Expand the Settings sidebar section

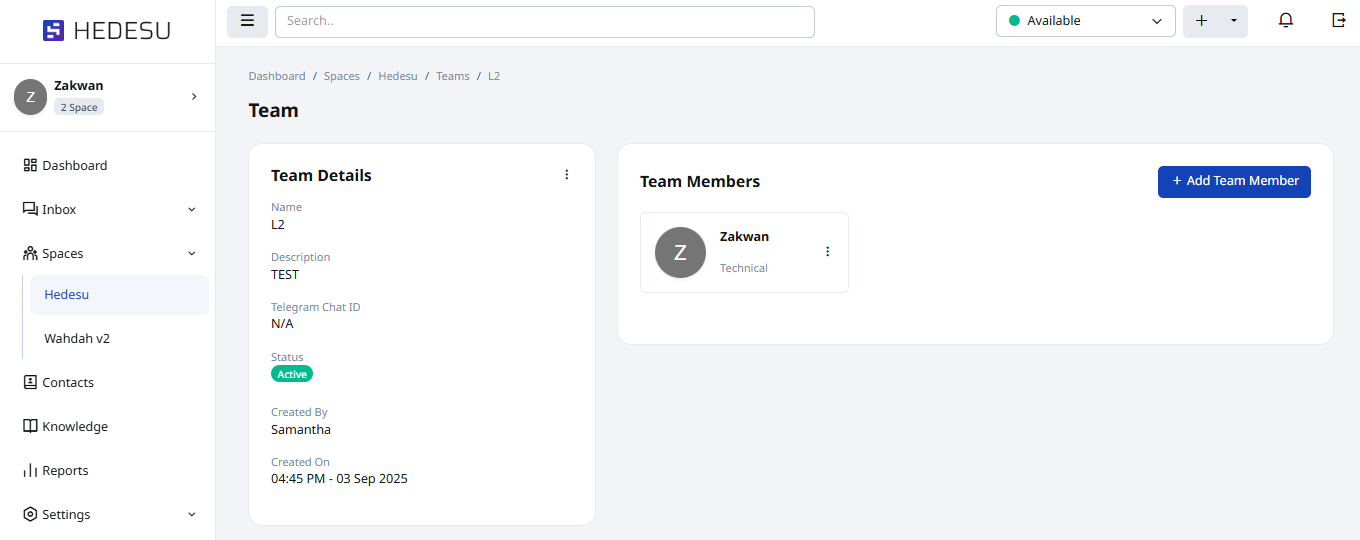192,515
